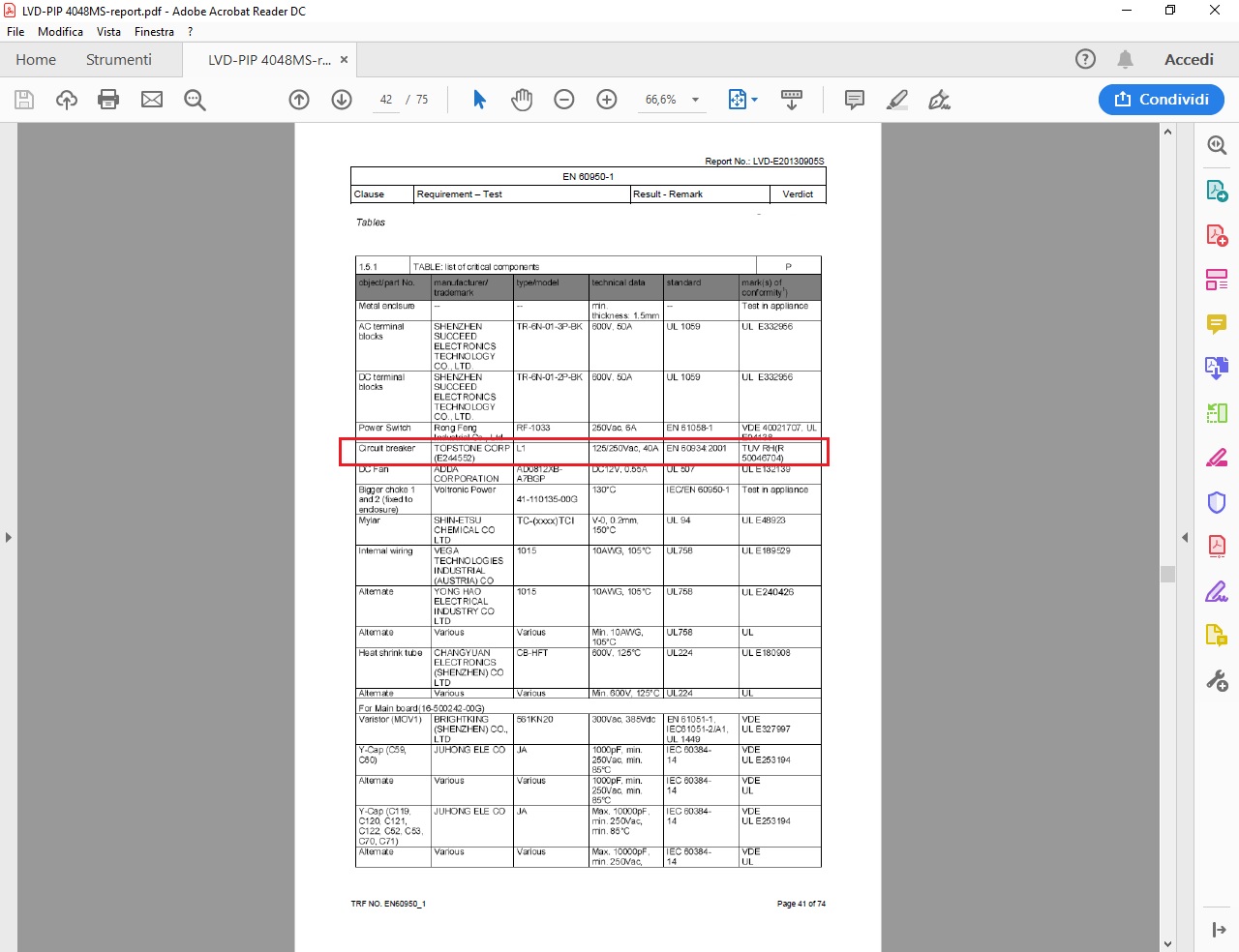This screenshot has height=952, width=1239.
Task: Open the Modifica menu
Action: tap(60, 32)
